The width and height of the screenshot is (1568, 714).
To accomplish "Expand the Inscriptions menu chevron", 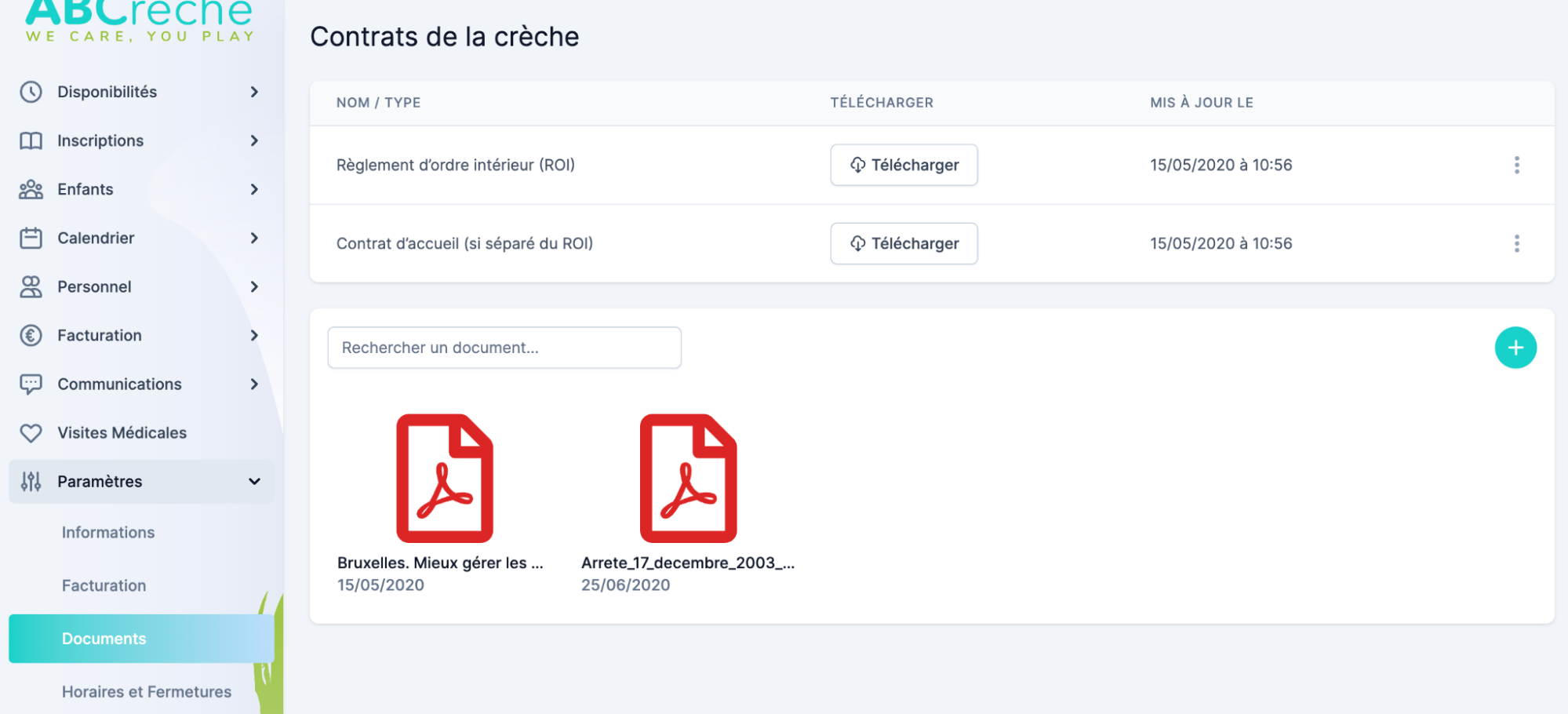I will pyautogui.click(x=254, y=140).
